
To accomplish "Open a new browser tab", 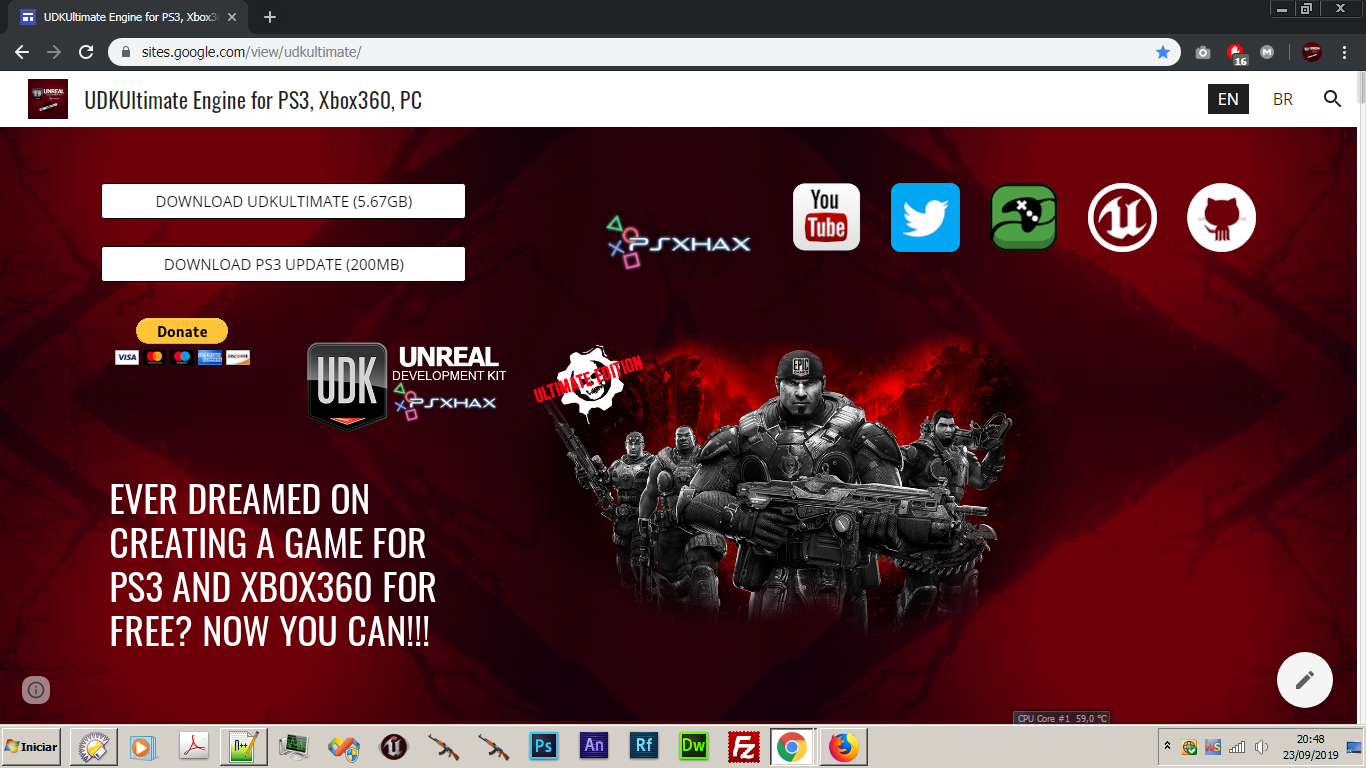I will (269, 17).
